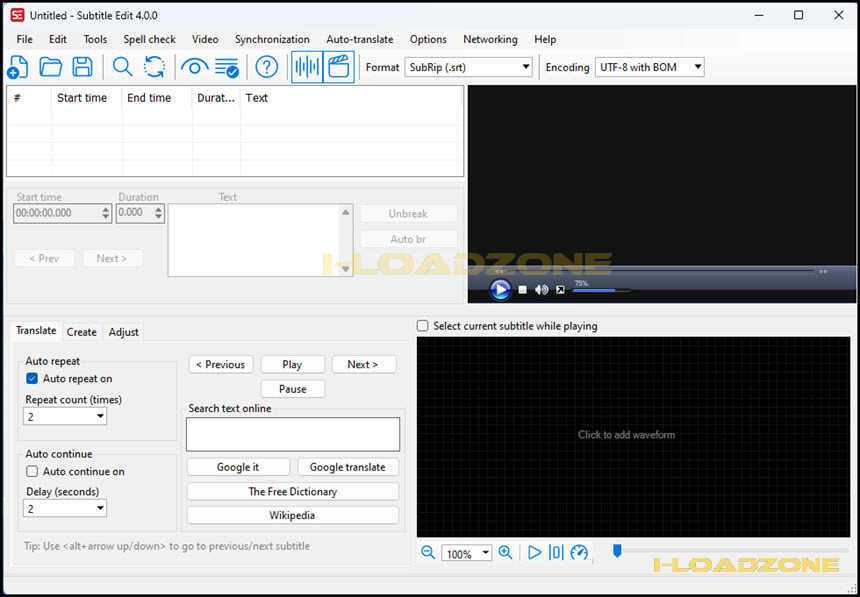This screenshot has height=597, width=860.
Task: Check Select current subtitle while playing
Action: 422,326
